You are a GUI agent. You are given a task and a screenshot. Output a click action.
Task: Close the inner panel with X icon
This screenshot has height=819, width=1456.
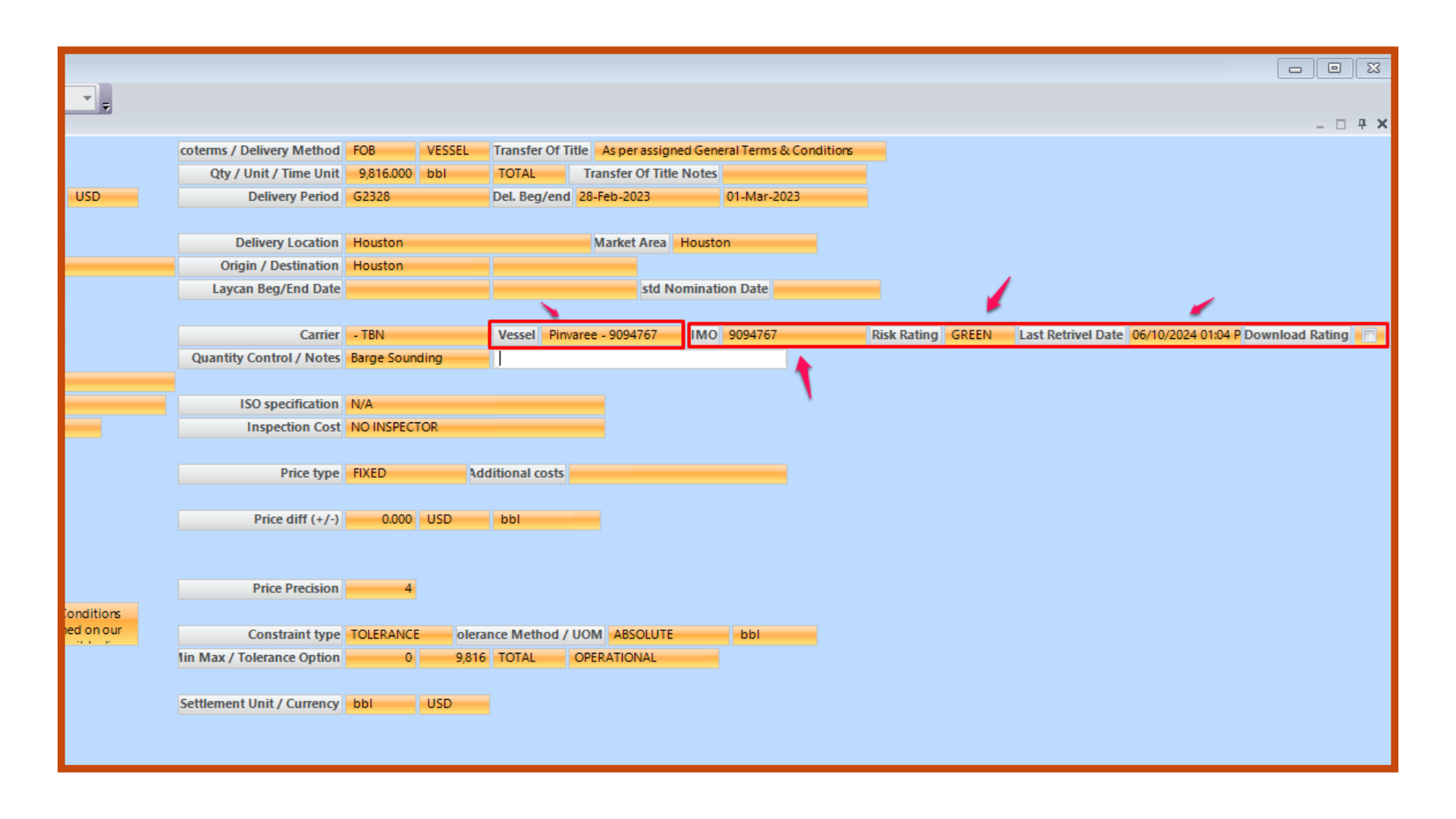tap(1382, 124)
